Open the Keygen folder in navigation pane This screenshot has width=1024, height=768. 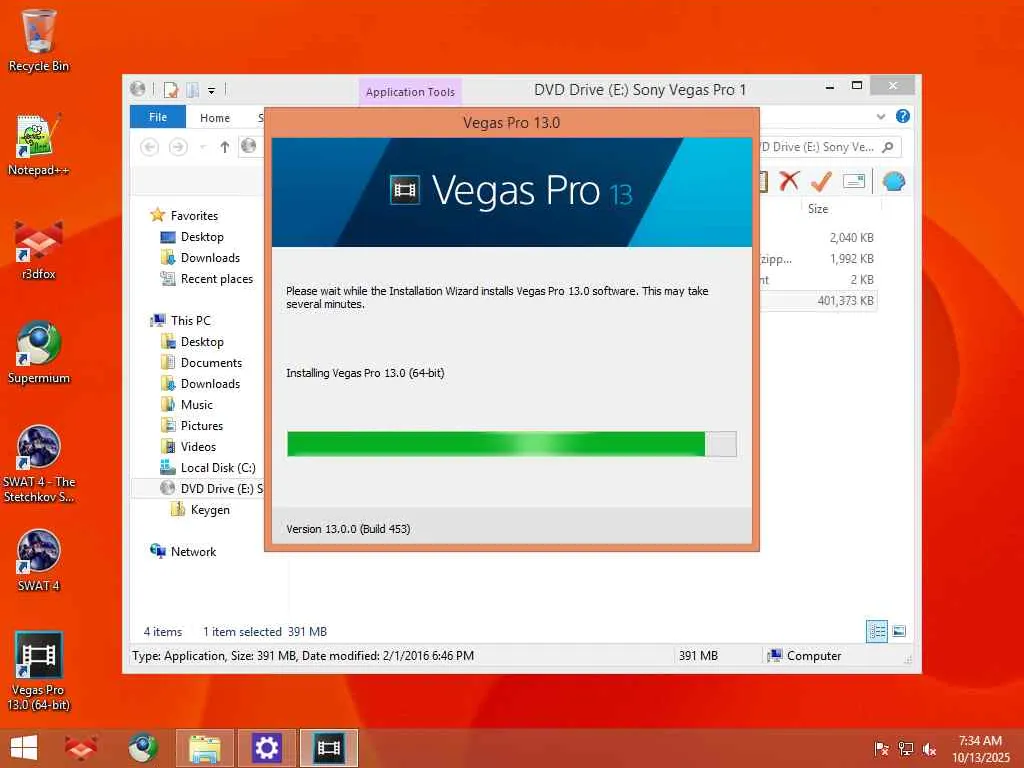click(210, 510)
